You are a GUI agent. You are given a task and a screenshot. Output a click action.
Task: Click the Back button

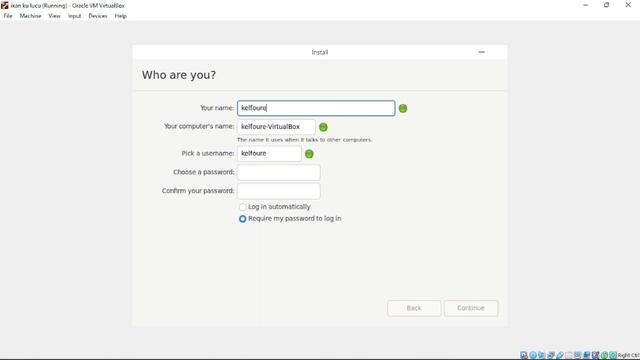(x=414, y=308)
